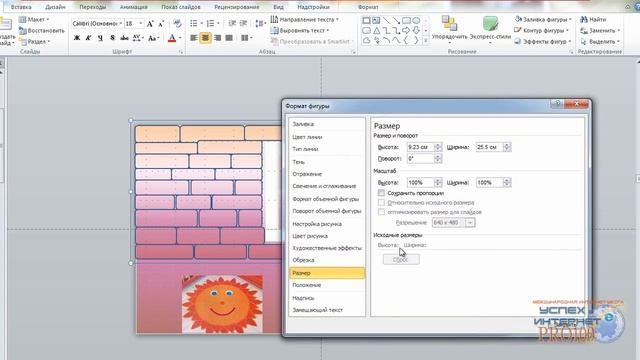Select Тень category in dialog
Image resolution: width=640 pixels, height=360 pixels.
pos(327,162)
